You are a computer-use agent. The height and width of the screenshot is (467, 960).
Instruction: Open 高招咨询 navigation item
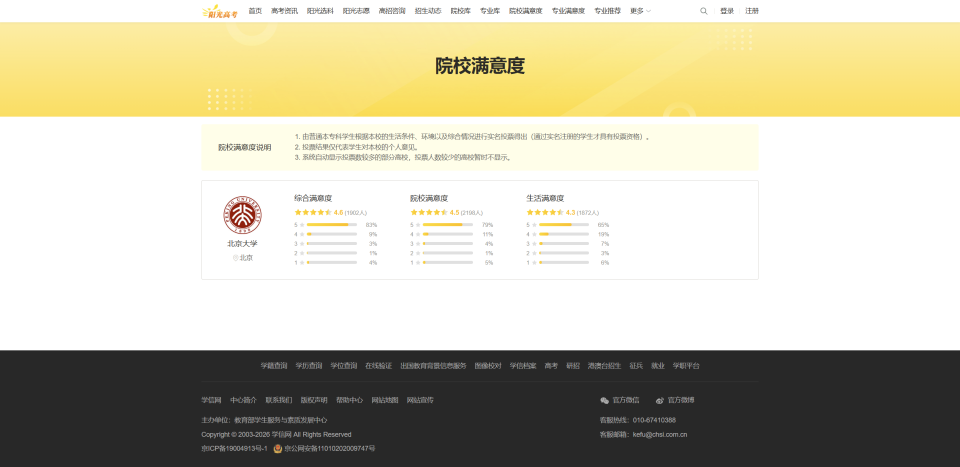(x=392, y=11)
